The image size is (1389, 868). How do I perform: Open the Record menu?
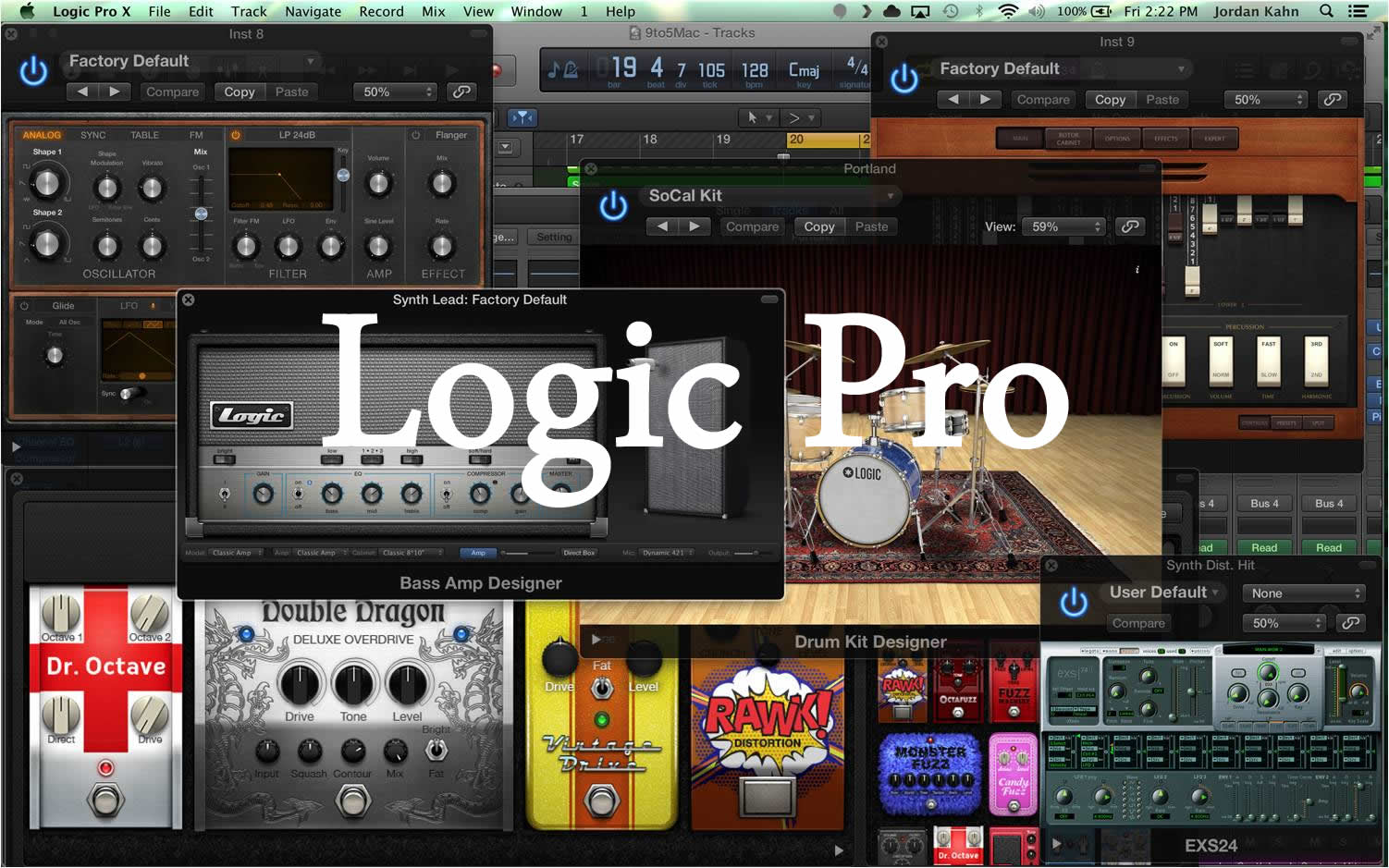tap(381, 11)
